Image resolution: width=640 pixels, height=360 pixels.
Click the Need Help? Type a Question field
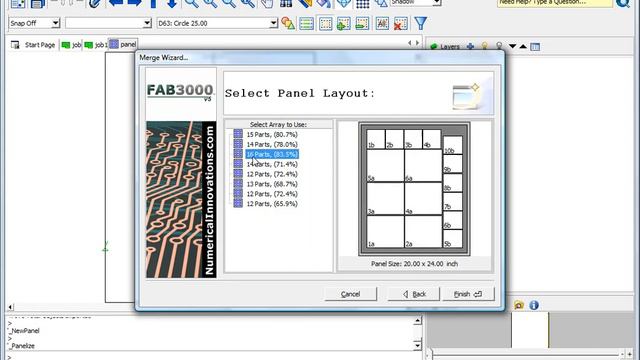pyautogui.click(x=555, y=2)
